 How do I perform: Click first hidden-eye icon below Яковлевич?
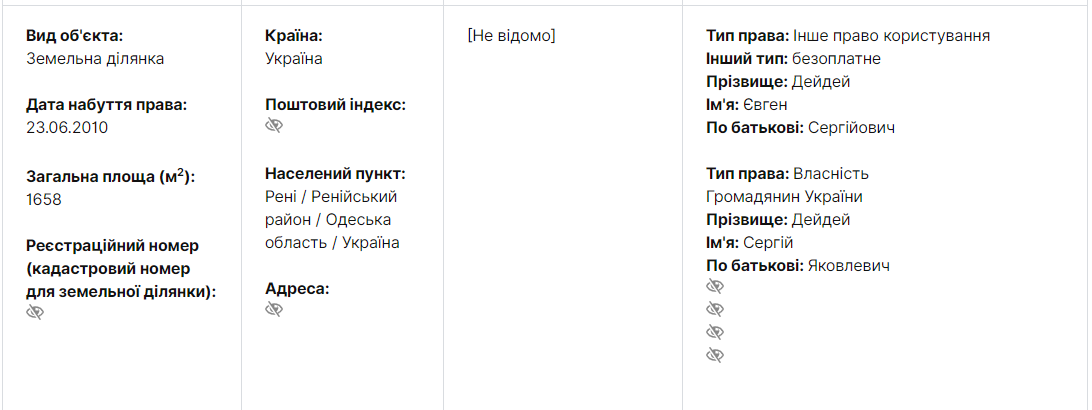click(715, 286)
